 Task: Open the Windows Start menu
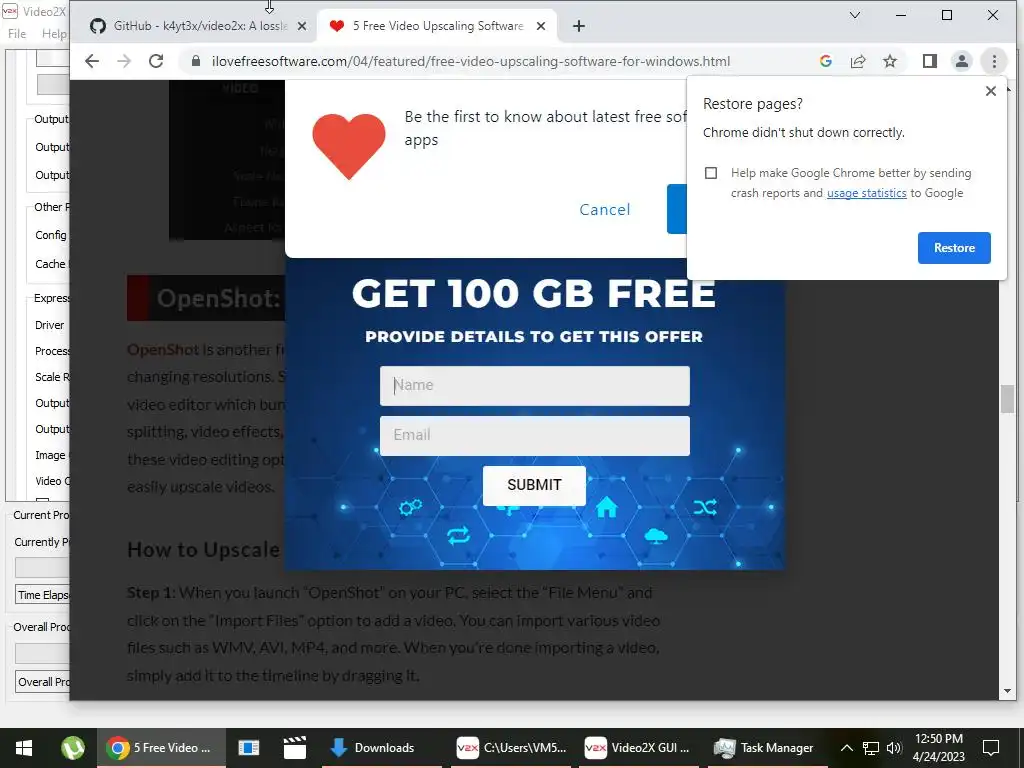(x=24, y=748)
